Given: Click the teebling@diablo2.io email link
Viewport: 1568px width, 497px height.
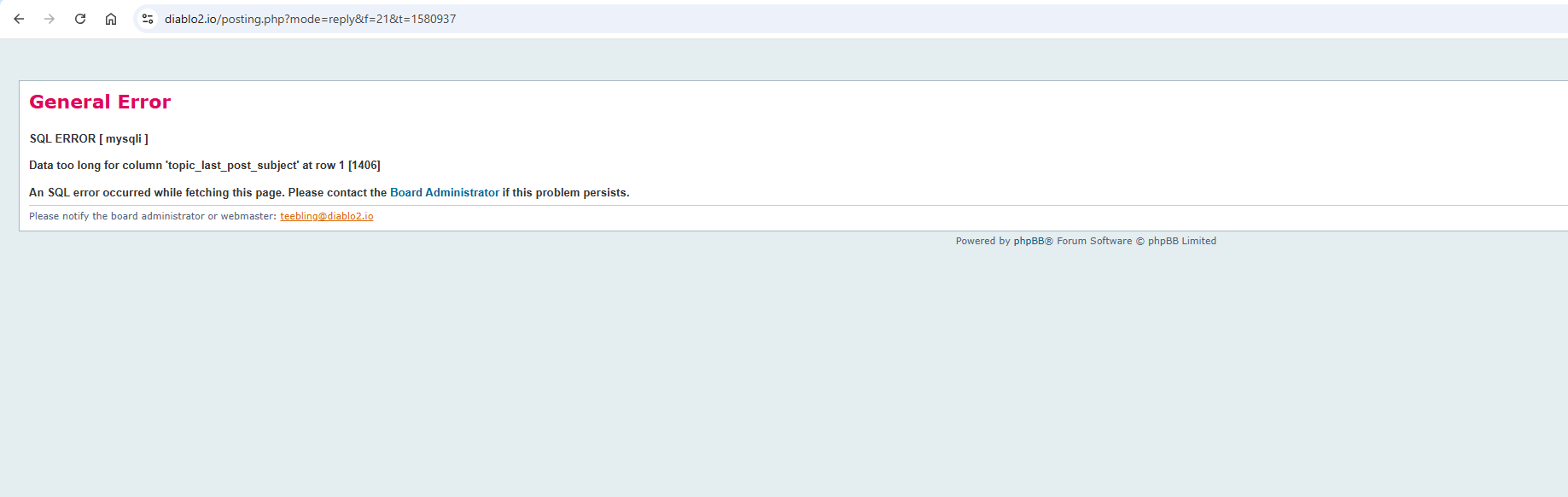Looking at the screenshot, I should (326, 217).
